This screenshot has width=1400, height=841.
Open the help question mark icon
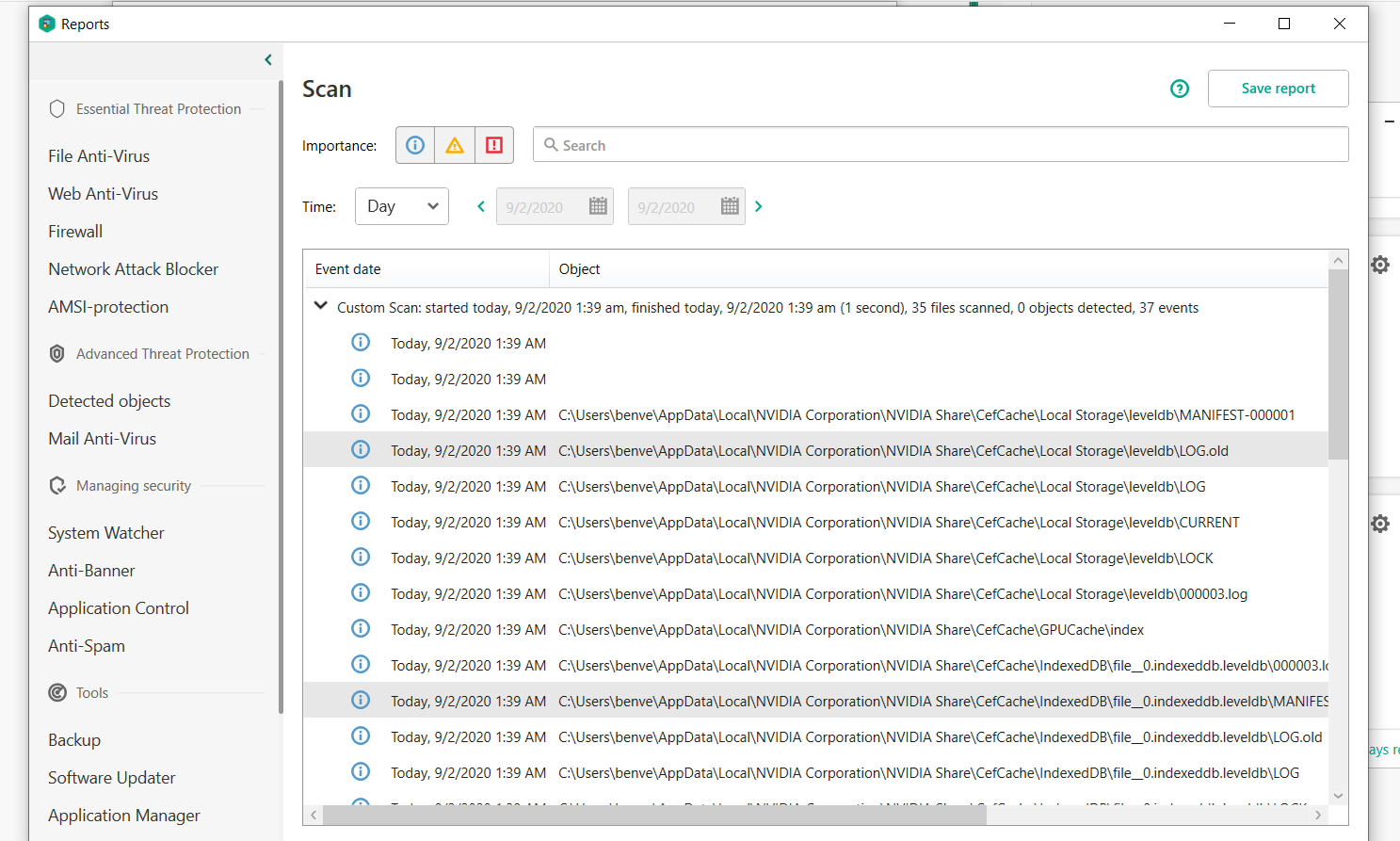1180,89
